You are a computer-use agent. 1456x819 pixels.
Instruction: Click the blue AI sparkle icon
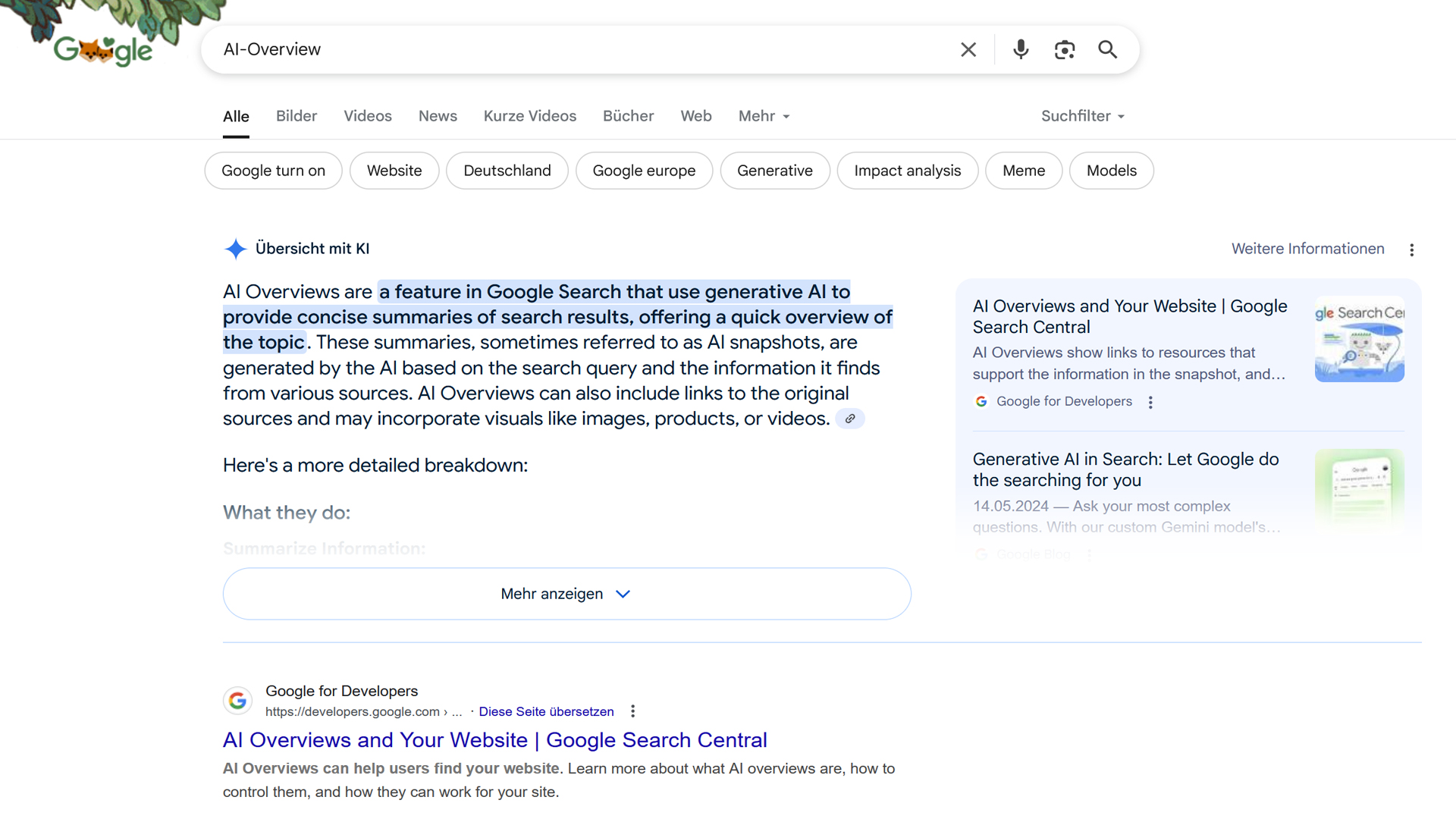(x=236, y=249)
